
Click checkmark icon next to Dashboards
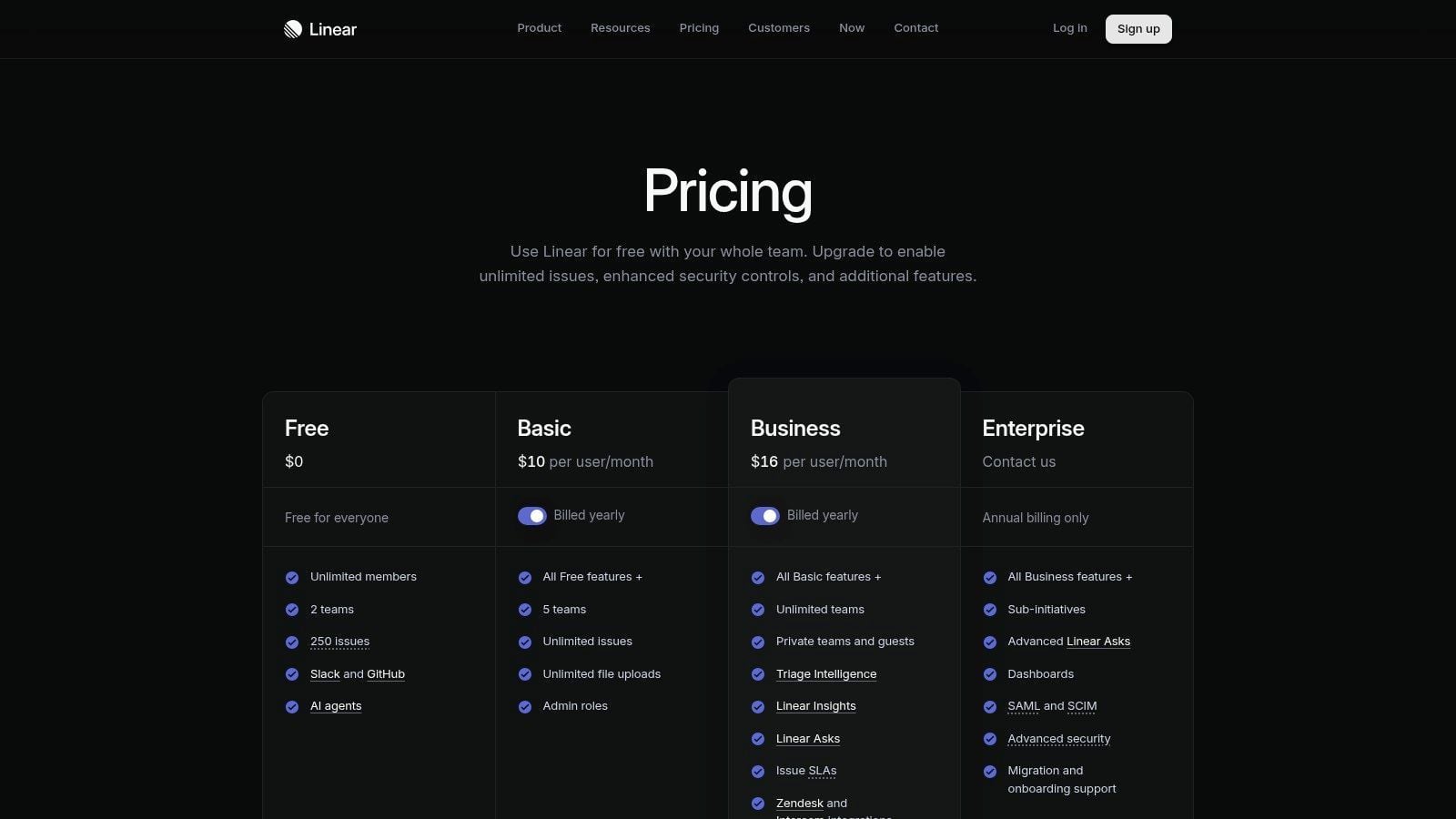click(x=990, y=674)
